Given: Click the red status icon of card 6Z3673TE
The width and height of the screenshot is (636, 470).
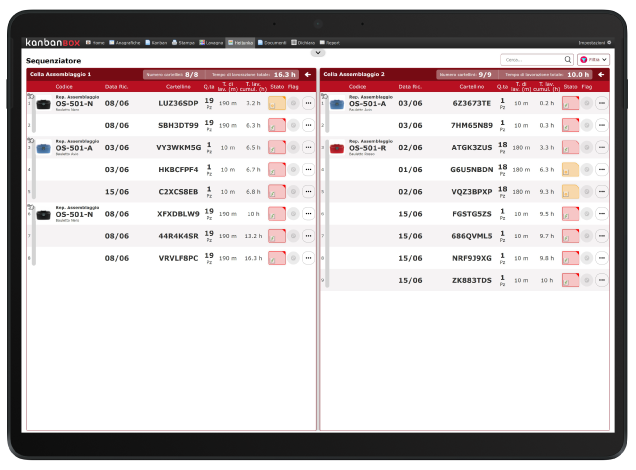Looking at the screenshot, I should point(570,103).
